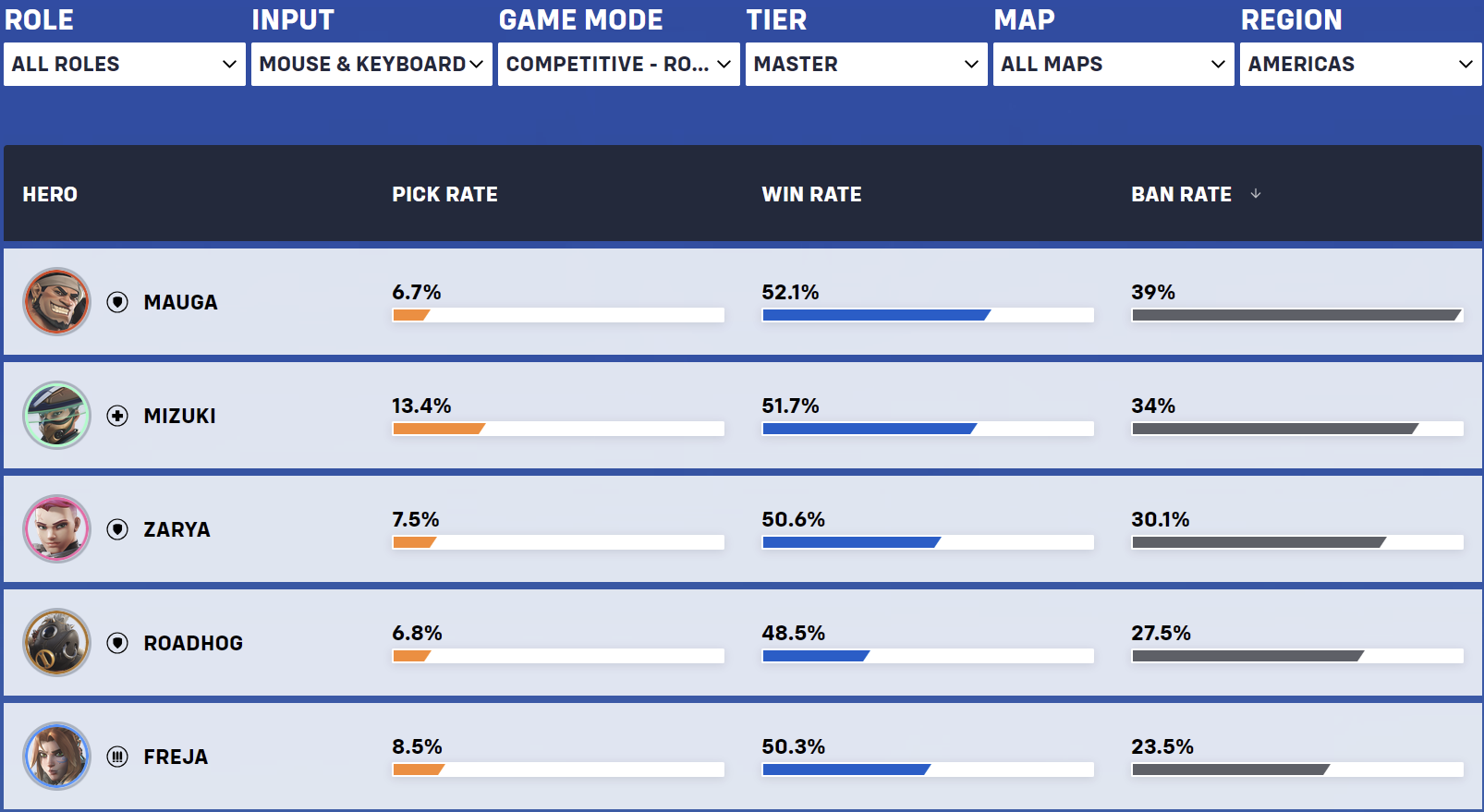Open the Input dropdown set to Mouse & Keyboard
This screenshot has height=812, width=1484.
click(371, 64)
